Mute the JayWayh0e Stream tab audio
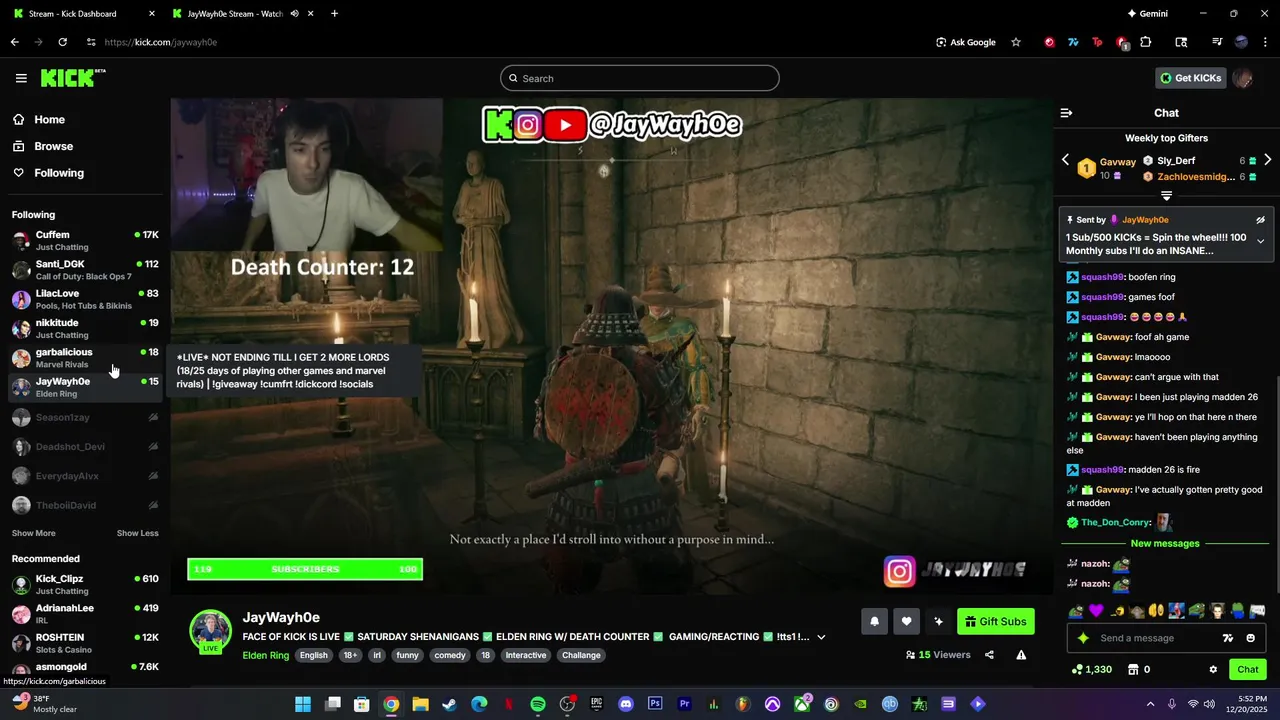The image size is (1280, 720). click(x=294, y=14)
